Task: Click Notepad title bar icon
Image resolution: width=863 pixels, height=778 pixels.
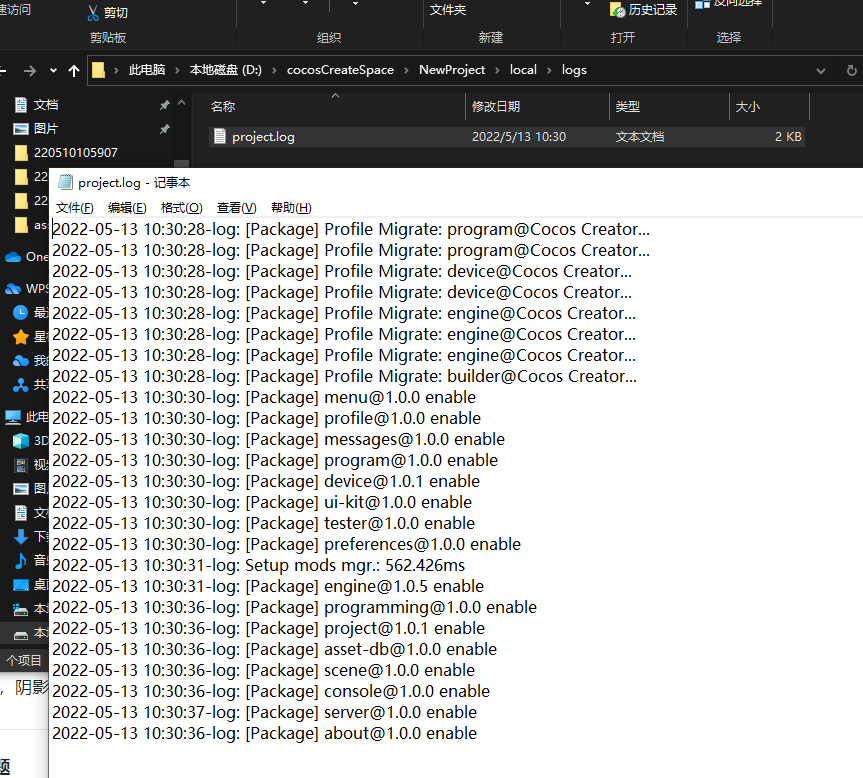Action: 65,182
